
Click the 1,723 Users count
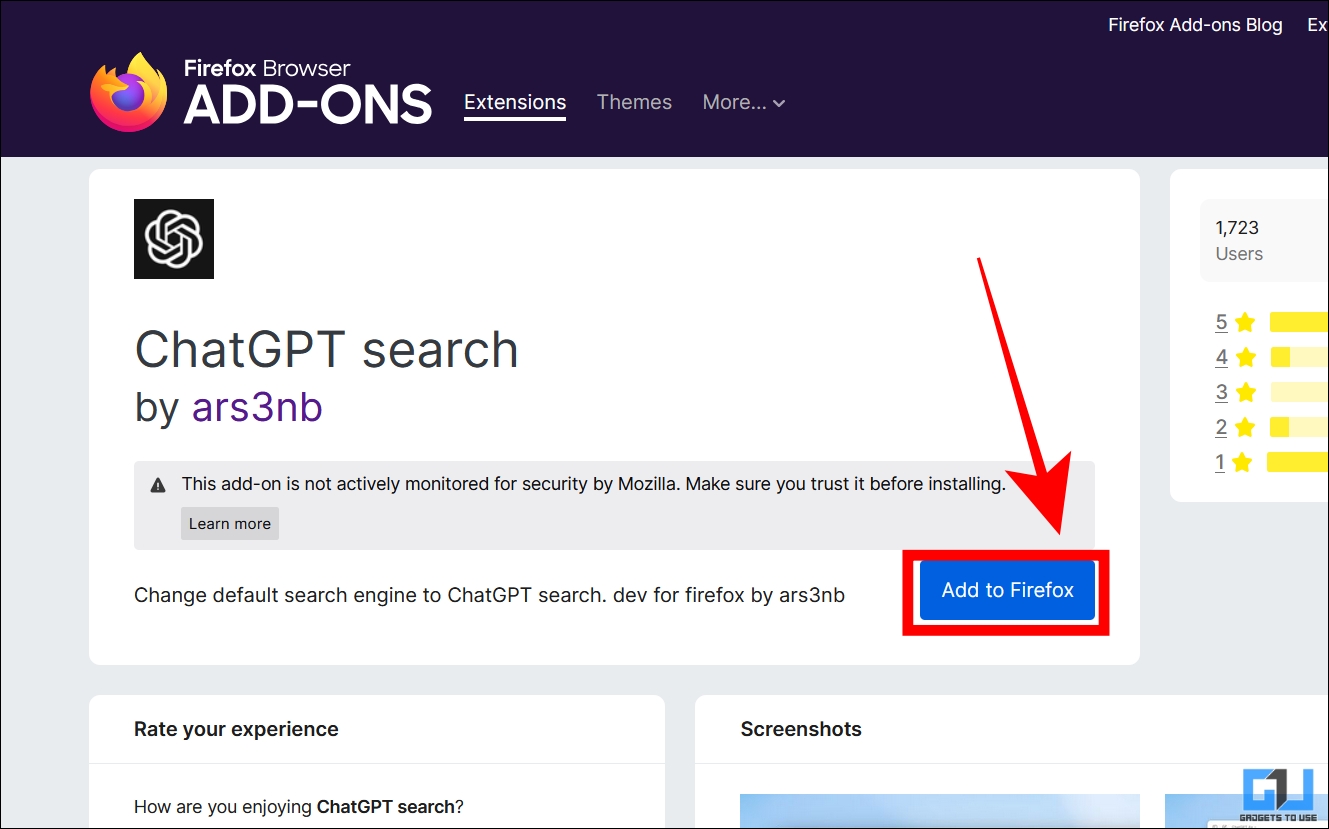[x=1239, y=241]
